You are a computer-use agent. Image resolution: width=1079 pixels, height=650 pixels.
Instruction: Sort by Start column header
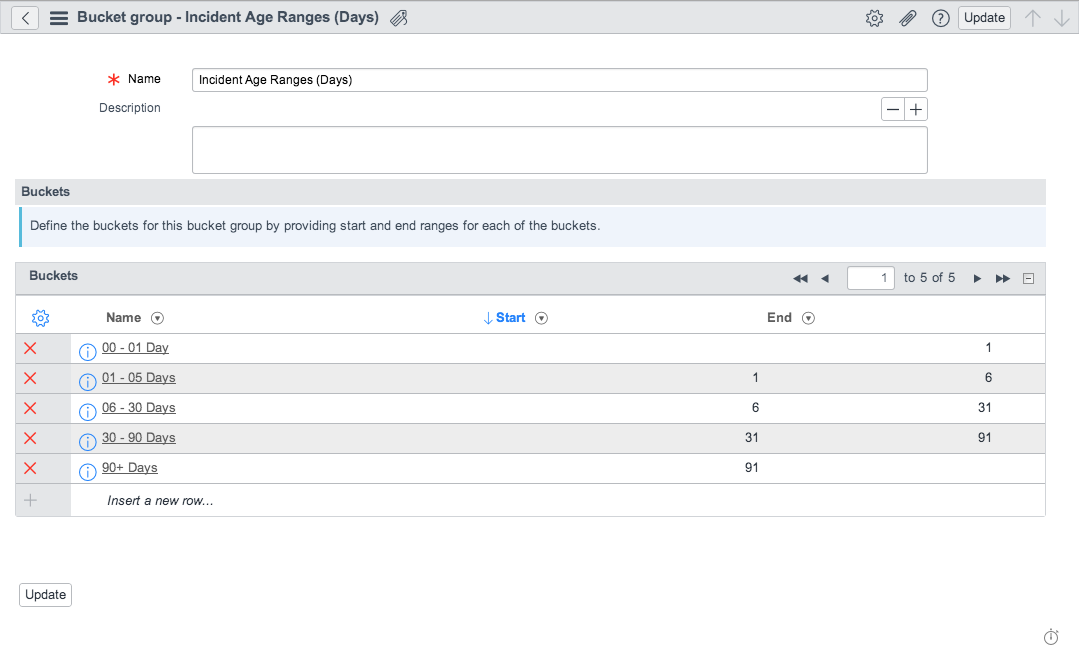[510, 318]
